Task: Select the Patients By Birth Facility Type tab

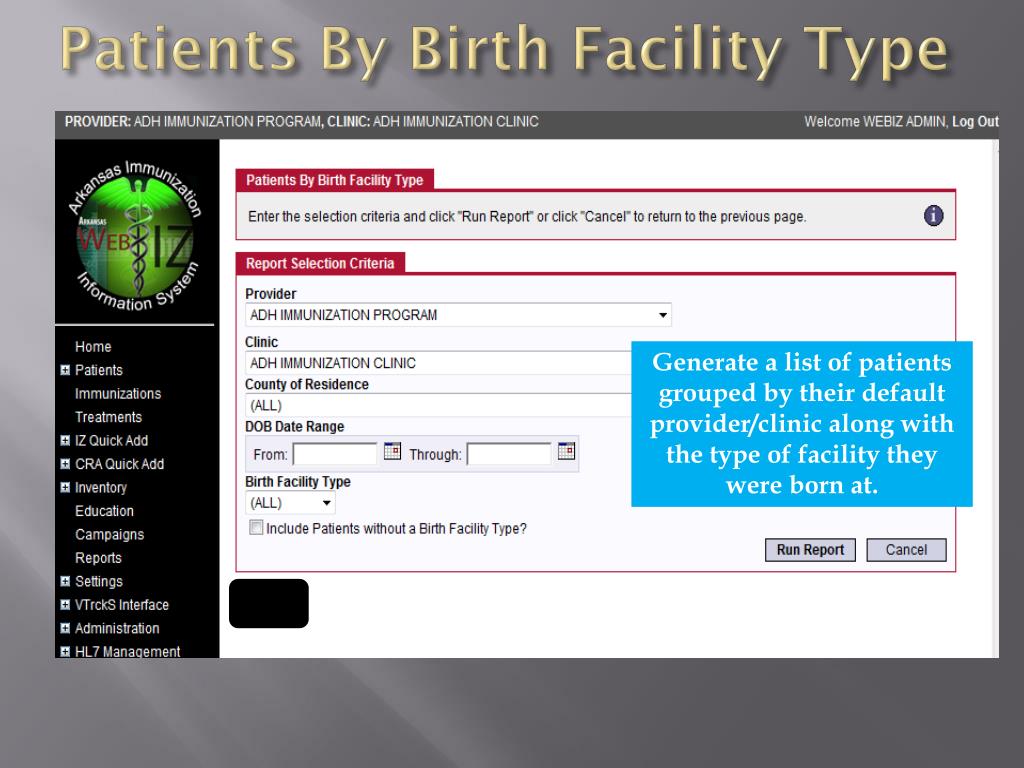Action: click(334, 180)
